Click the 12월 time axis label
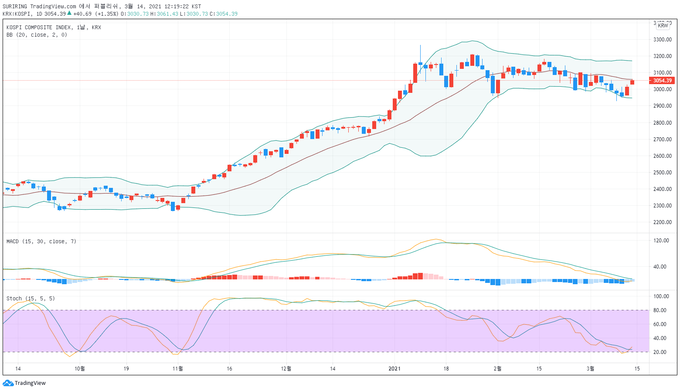The height and width of the screenshot is (391, 680). pyautogui.click(x=286, y=369)
